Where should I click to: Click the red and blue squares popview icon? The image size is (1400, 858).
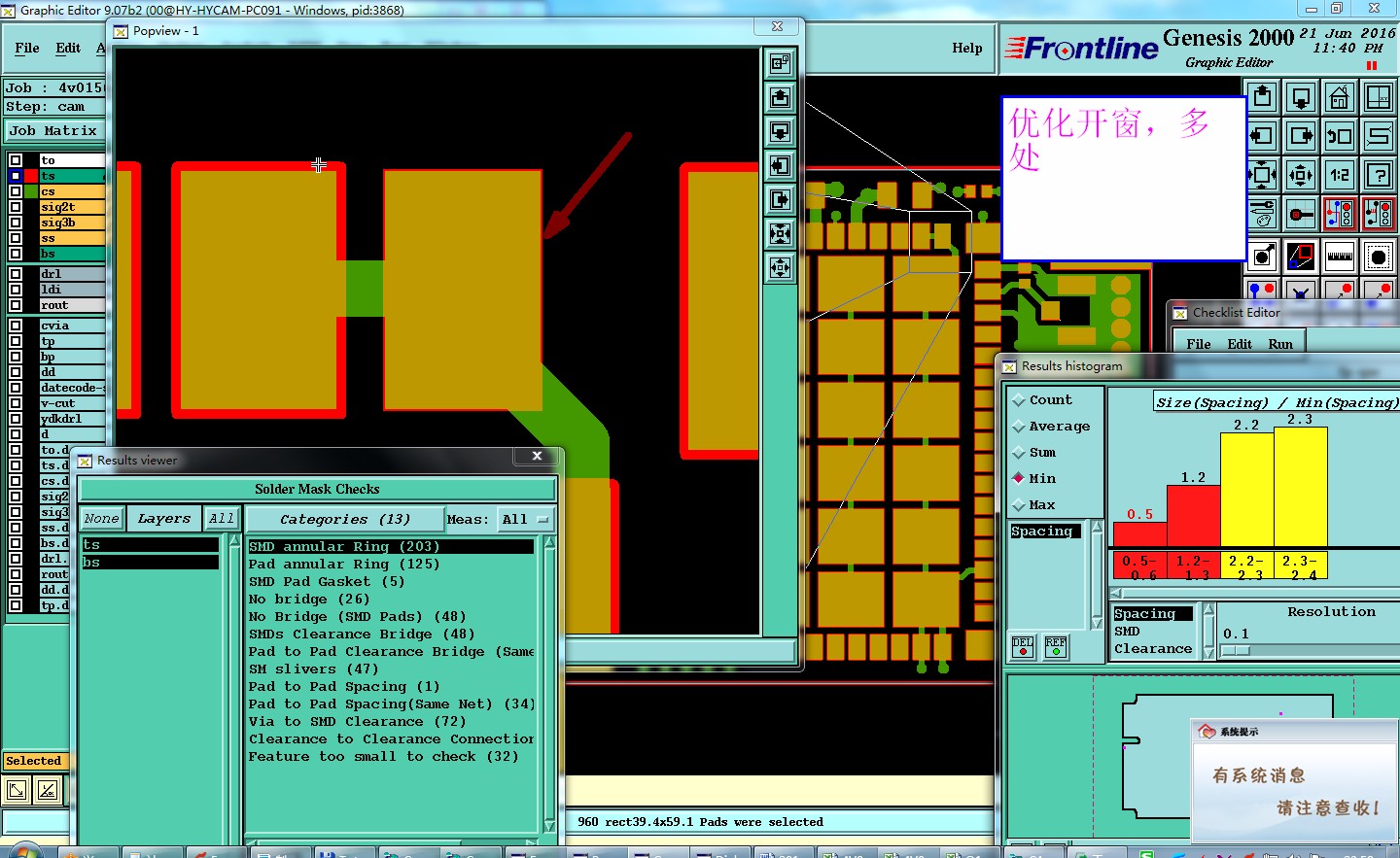(x=1301, y=257)
